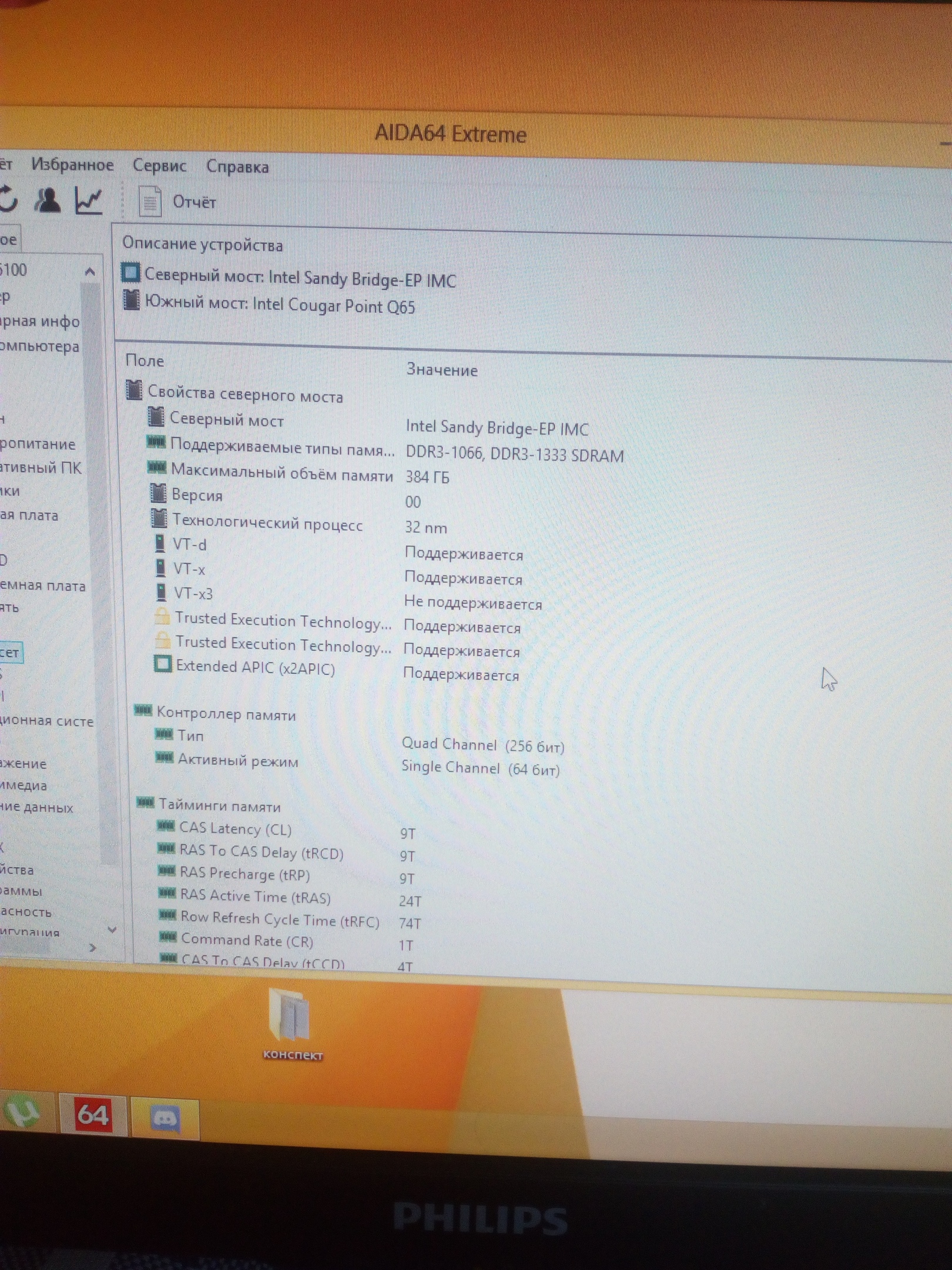Screen dimensions: 952x1270
Task: Click the AIDA64 taskbar icon
Action: click(92, 1114)
